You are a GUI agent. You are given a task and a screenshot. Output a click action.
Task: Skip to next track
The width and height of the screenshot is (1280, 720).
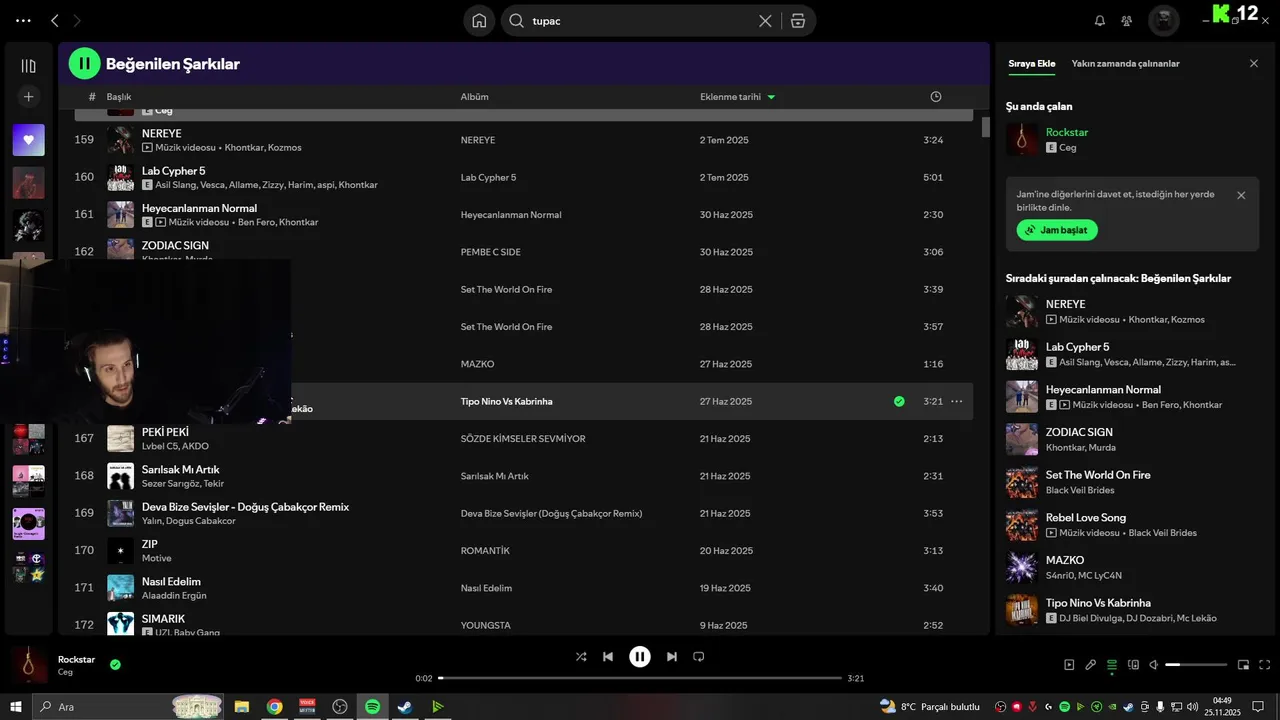(672, 657)
